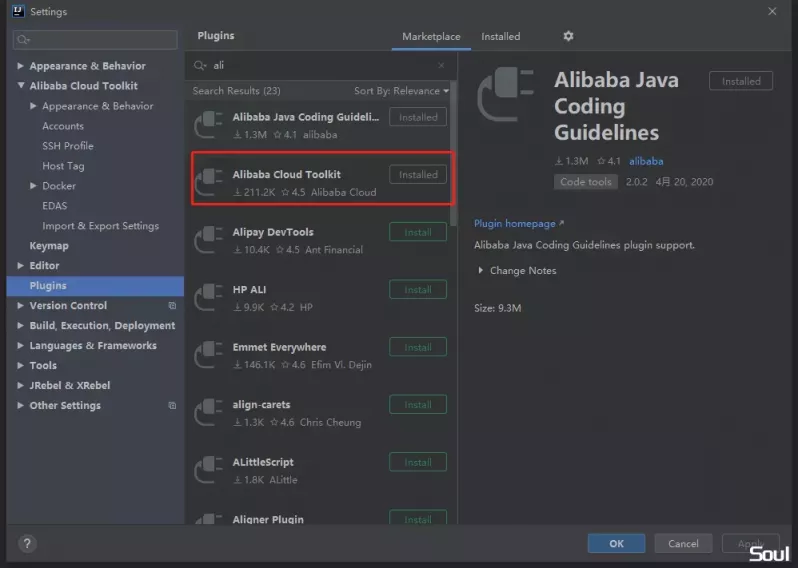798x568 pixels.
Task: Expand the Docker tree node
Action: 33,186
